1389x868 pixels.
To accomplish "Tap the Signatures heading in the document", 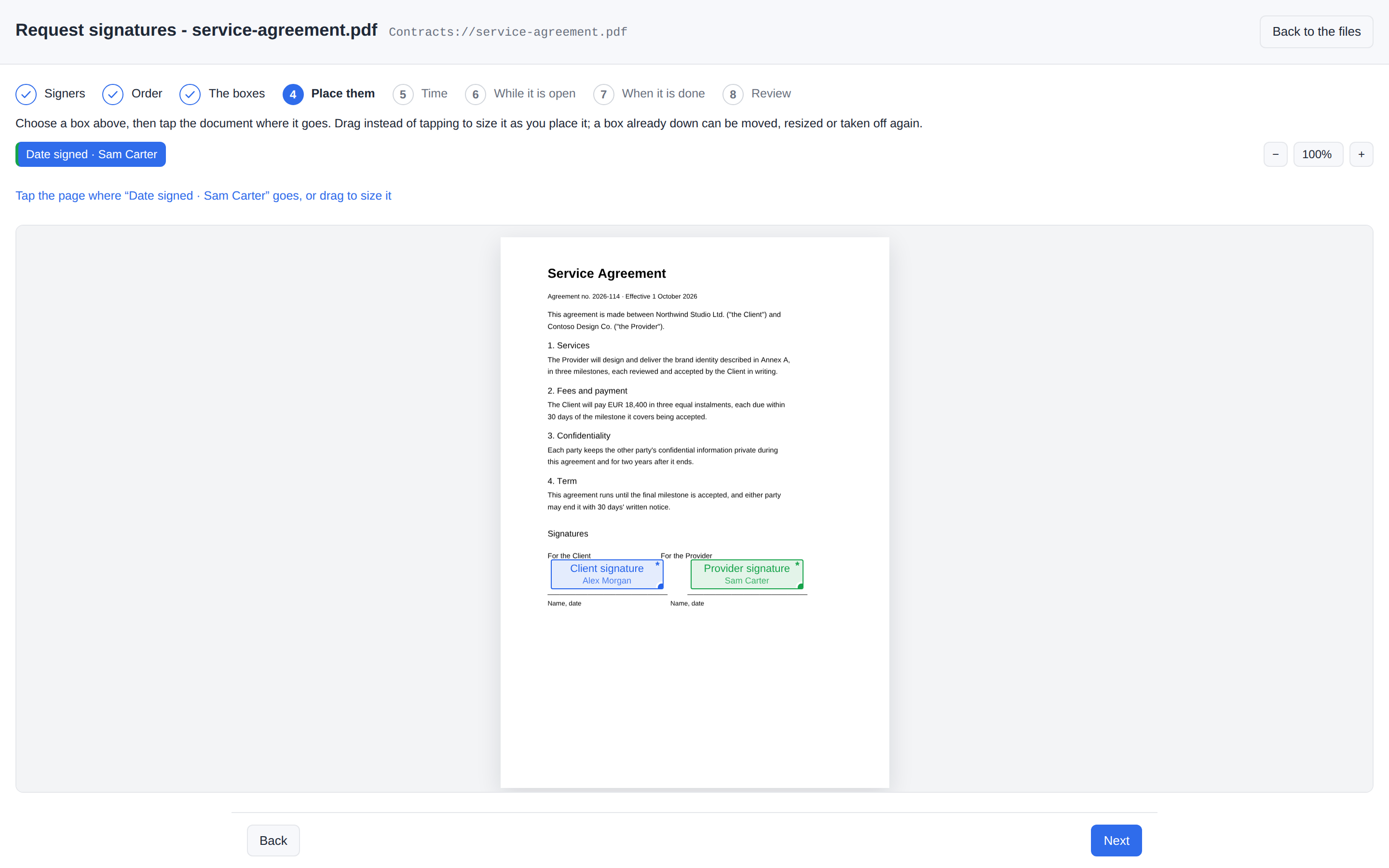I will (x=568, y=534).
